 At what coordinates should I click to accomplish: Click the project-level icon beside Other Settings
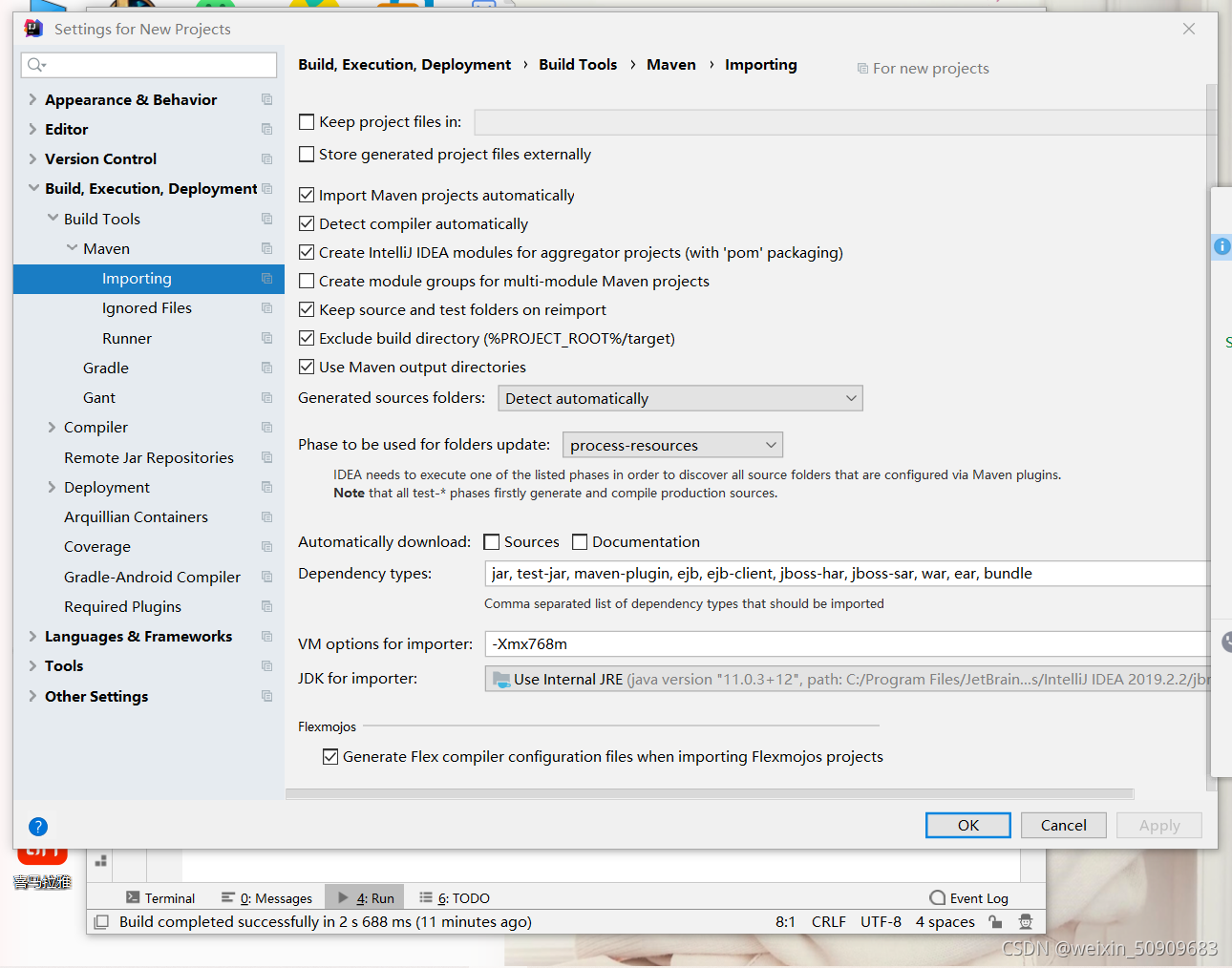coord(267,696)
